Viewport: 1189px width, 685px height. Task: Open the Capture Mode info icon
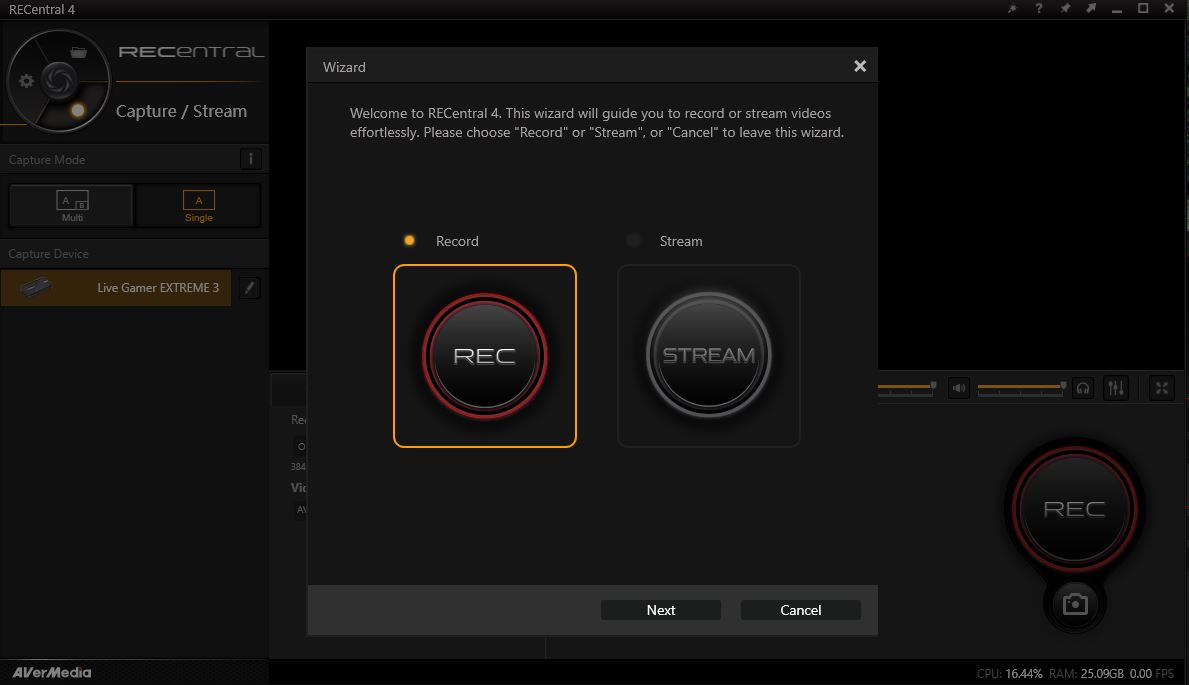pos(250,159)
